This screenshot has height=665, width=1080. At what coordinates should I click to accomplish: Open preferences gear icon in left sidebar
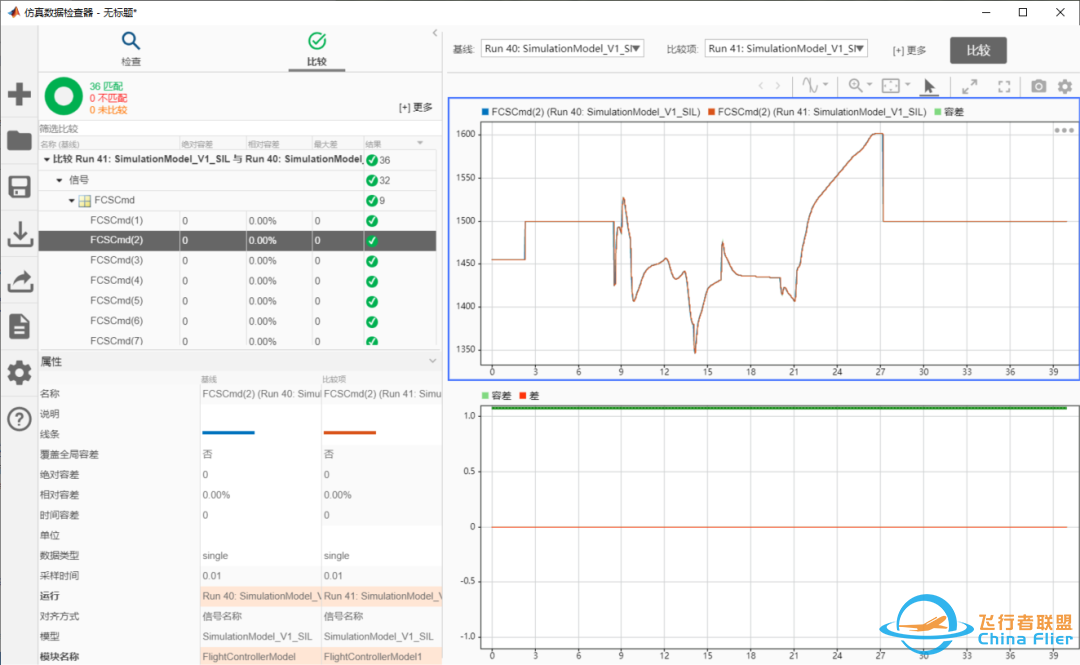(x=19, y=373)
